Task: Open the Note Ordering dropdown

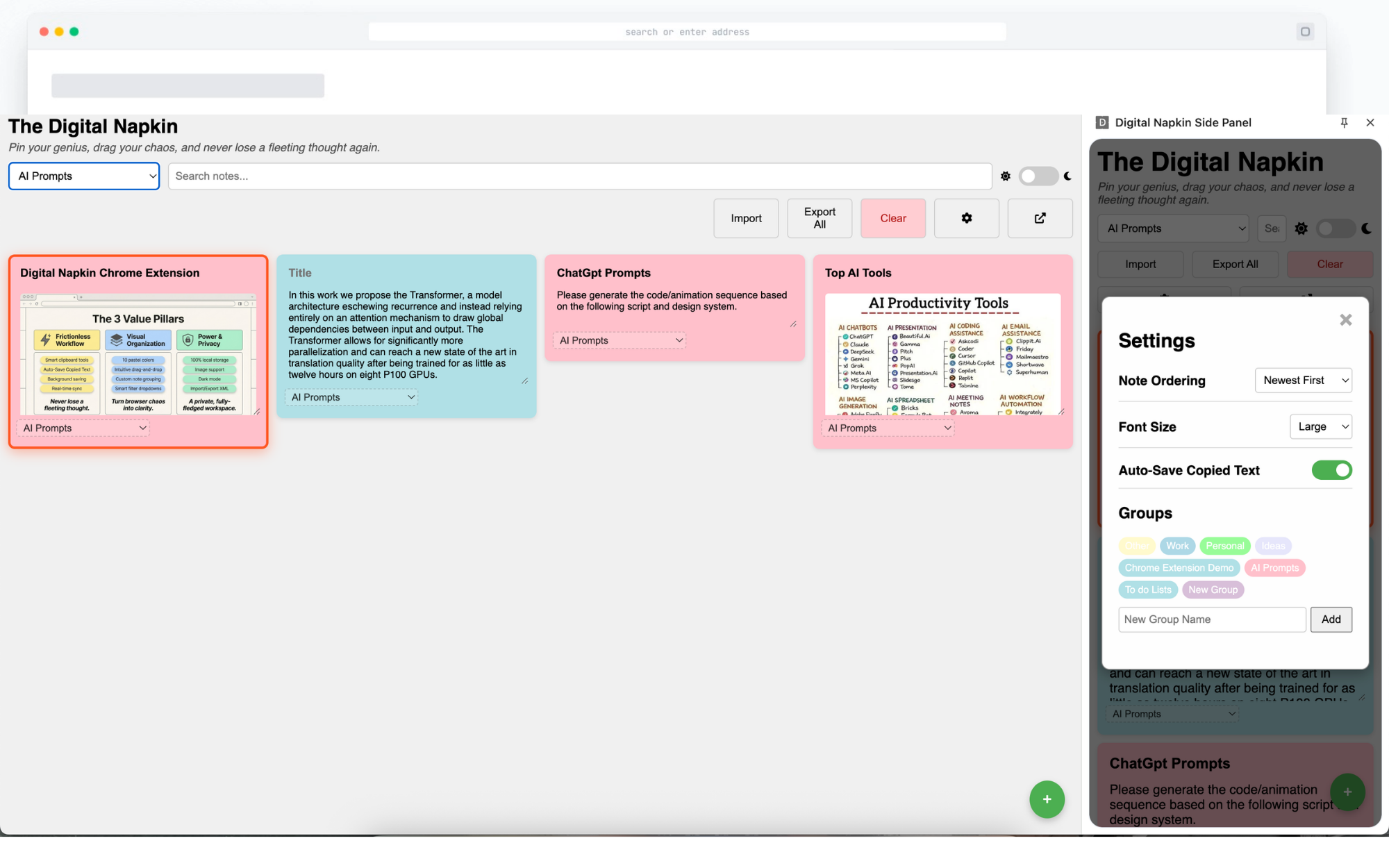Action: point(1303,381)
